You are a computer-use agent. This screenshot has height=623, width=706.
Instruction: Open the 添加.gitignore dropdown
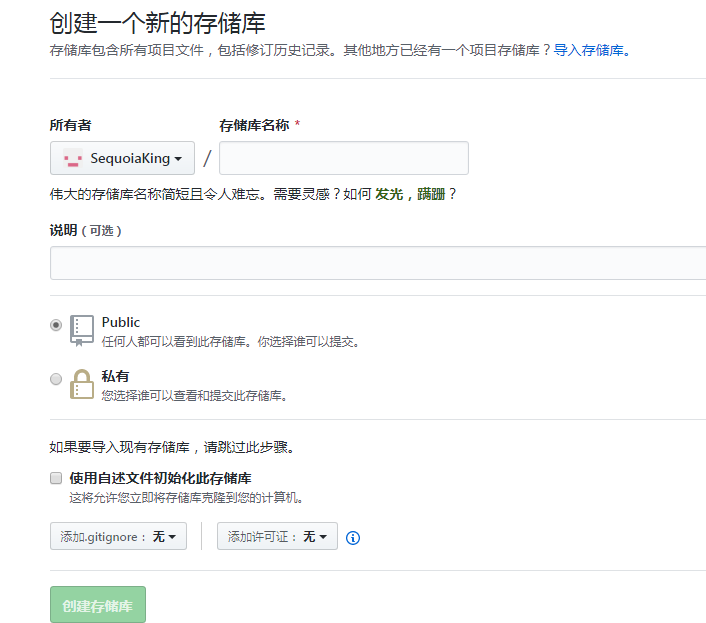[x=118, y=536]
